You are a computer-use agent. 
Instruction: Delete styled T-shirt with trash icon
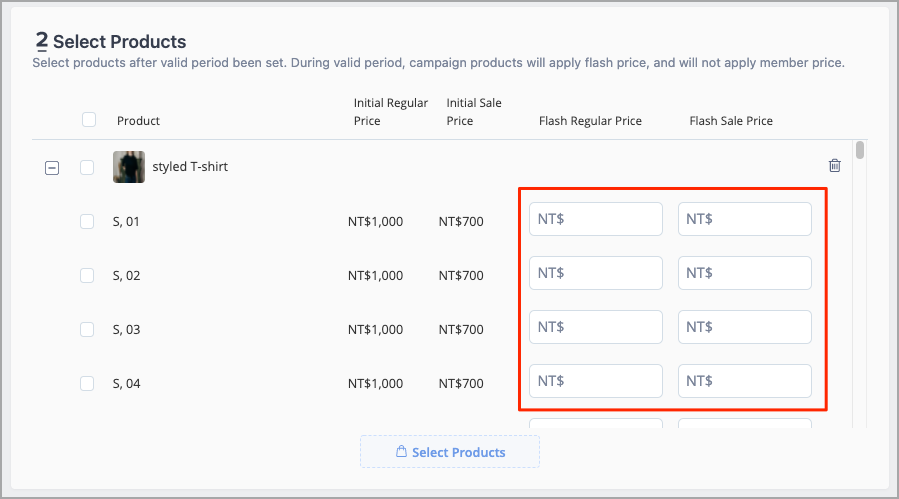tap(835, 166)
